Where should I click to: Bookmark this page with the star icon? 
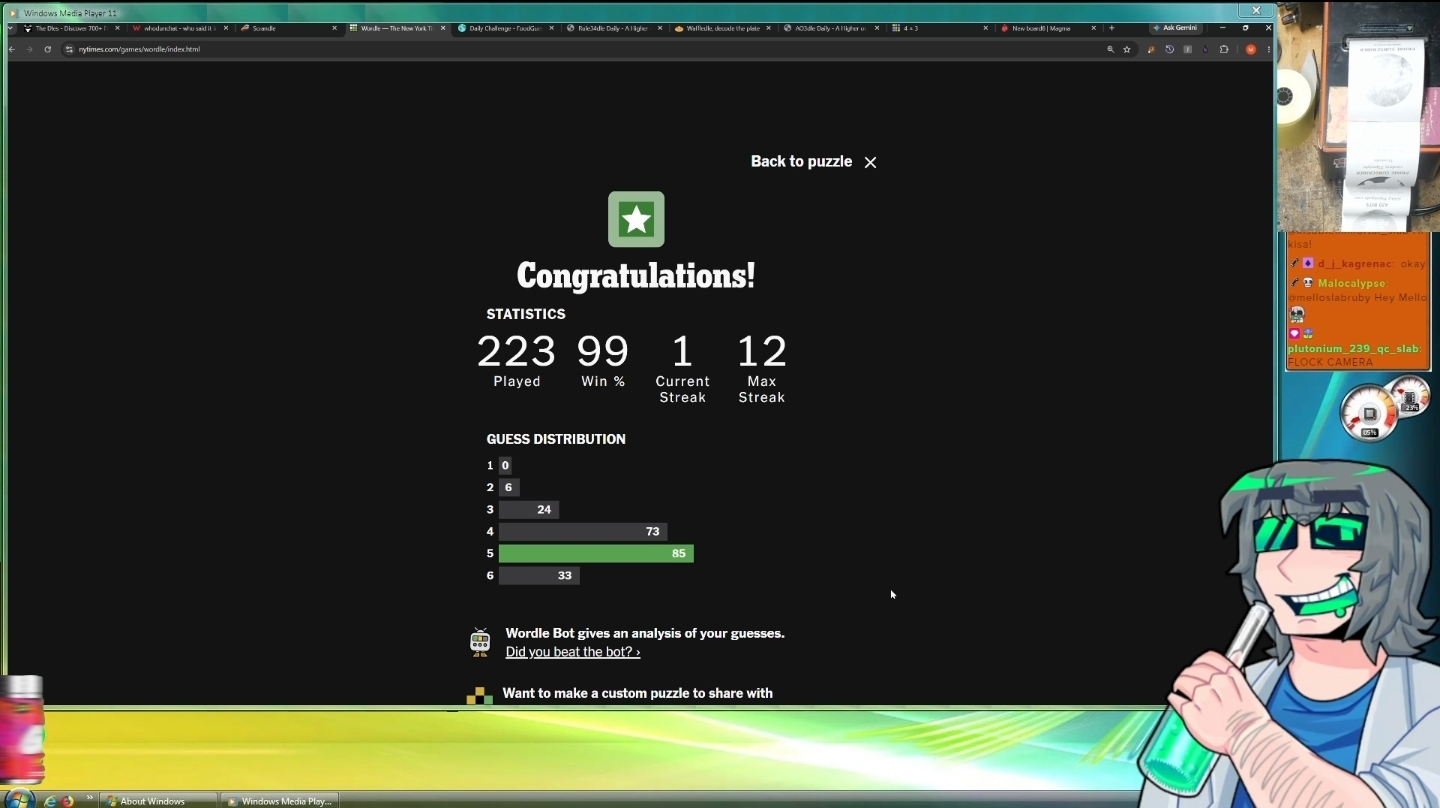point(1127,49)
